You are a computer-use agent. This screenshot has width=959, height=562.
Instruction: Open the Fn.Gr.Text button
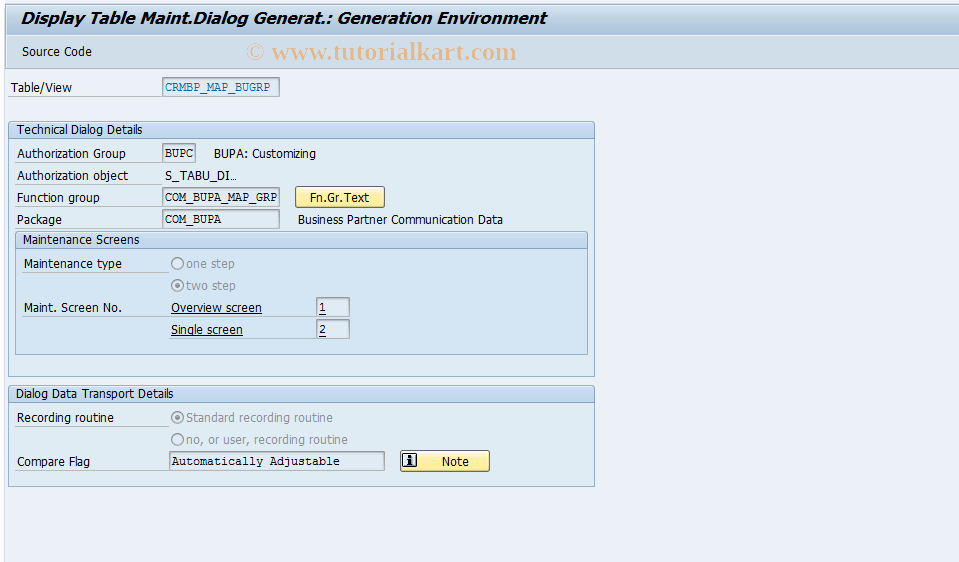(340, 198)
